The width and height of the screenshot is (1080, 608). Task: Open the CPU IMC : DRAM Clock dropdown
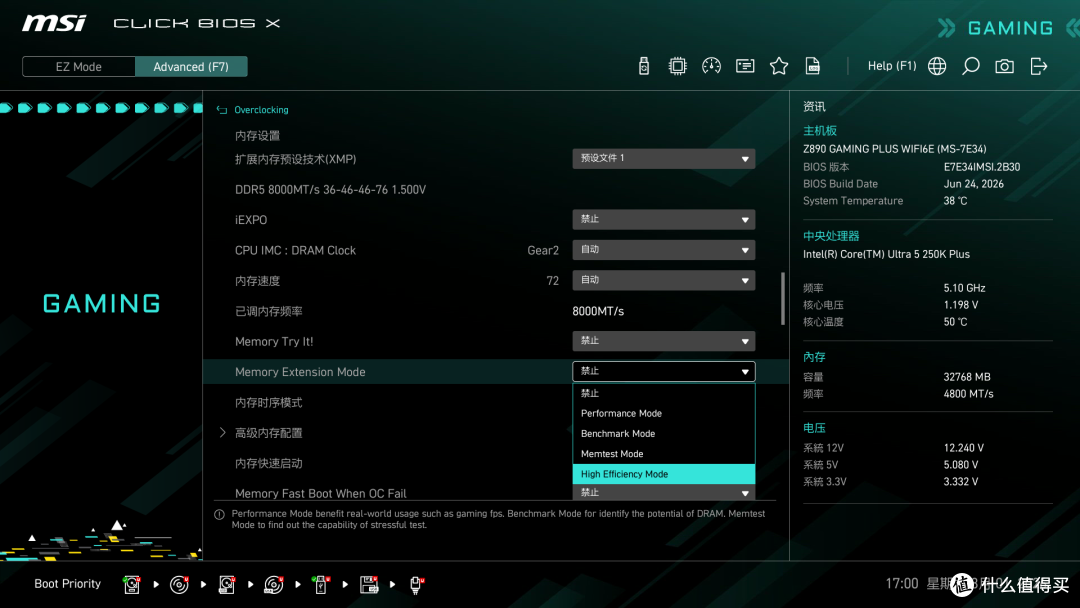click(x=663, y=249)
